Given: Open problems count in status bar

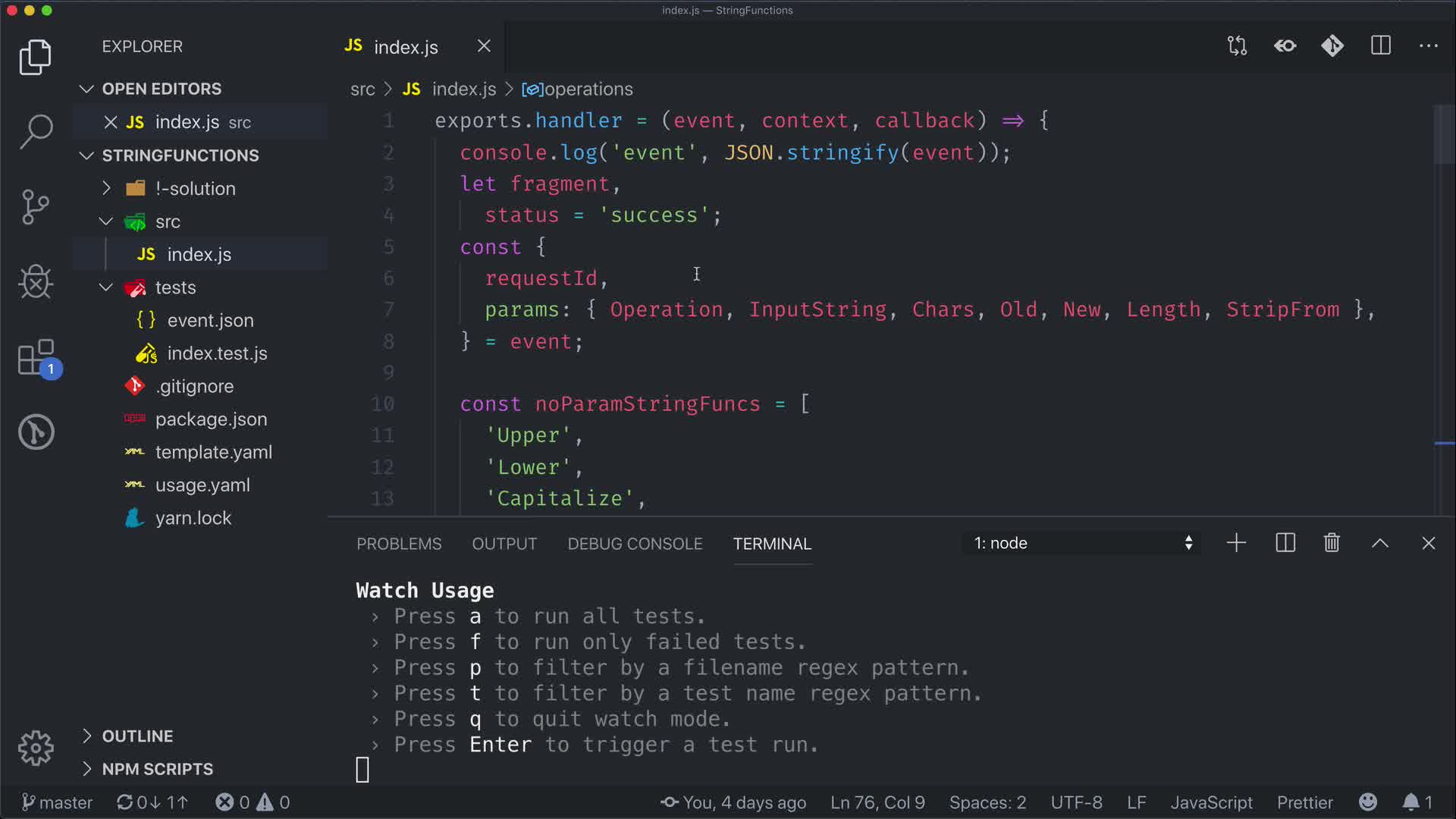Looking at the screenshot, I should pyautogui.click(x=253, y=802).
